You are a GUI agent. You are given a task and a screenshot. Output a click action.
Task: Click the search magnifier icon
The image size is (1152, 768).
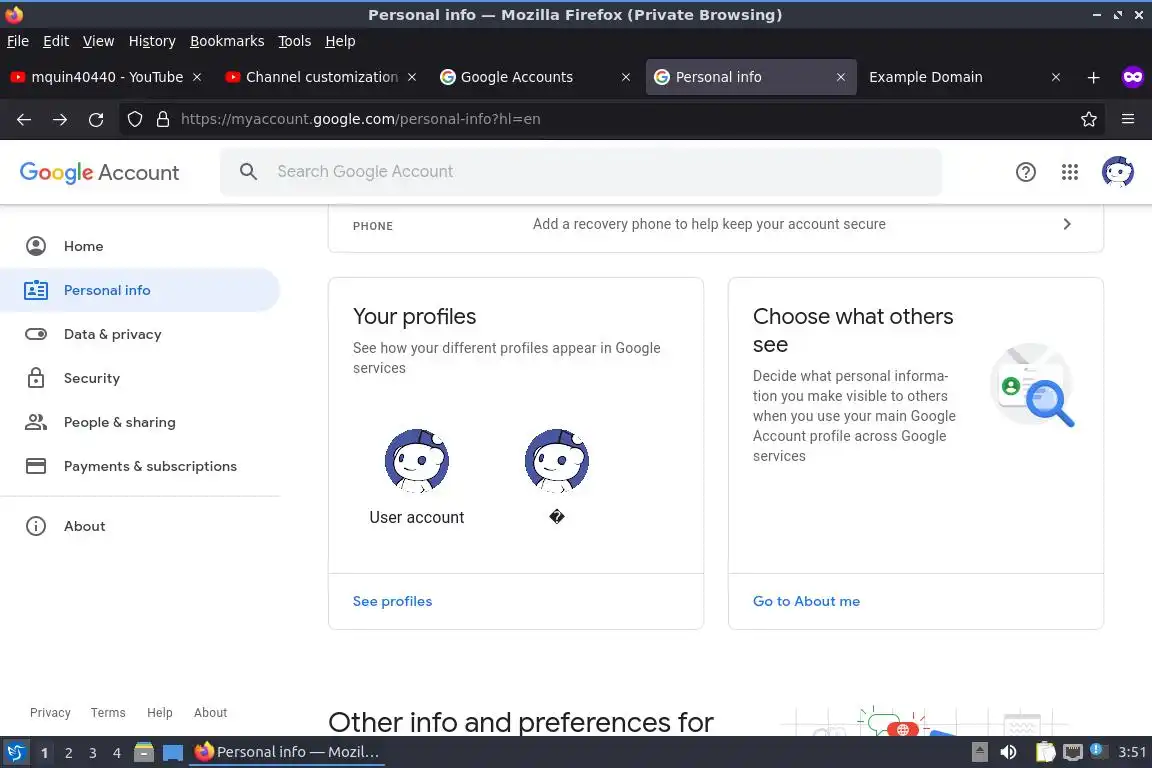[x=248, y=171]
